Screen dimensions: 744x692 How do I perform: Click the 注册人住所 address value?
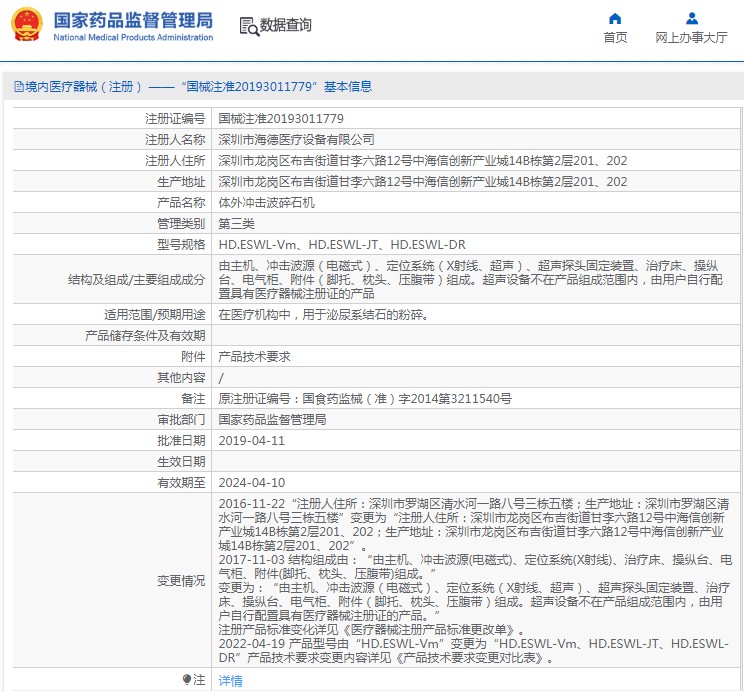pyautogui.click(x=423, y=160)
